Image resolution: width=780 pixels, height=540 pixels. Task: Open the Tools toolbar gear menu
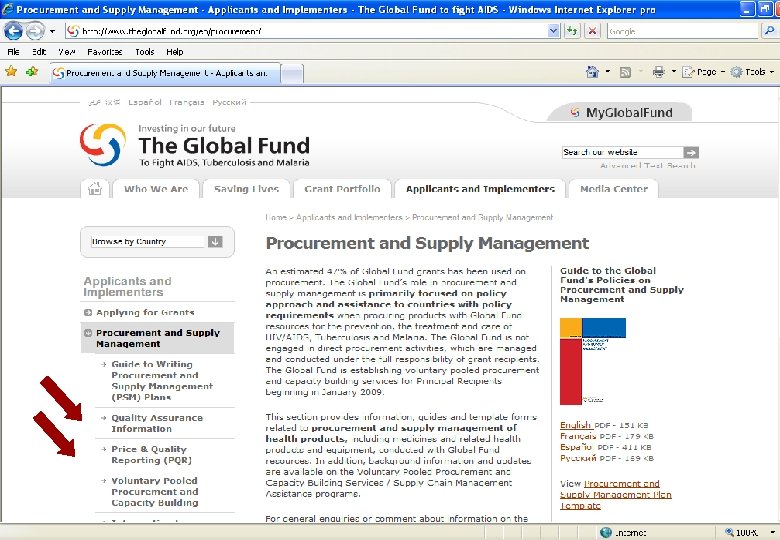pos(752,72)
